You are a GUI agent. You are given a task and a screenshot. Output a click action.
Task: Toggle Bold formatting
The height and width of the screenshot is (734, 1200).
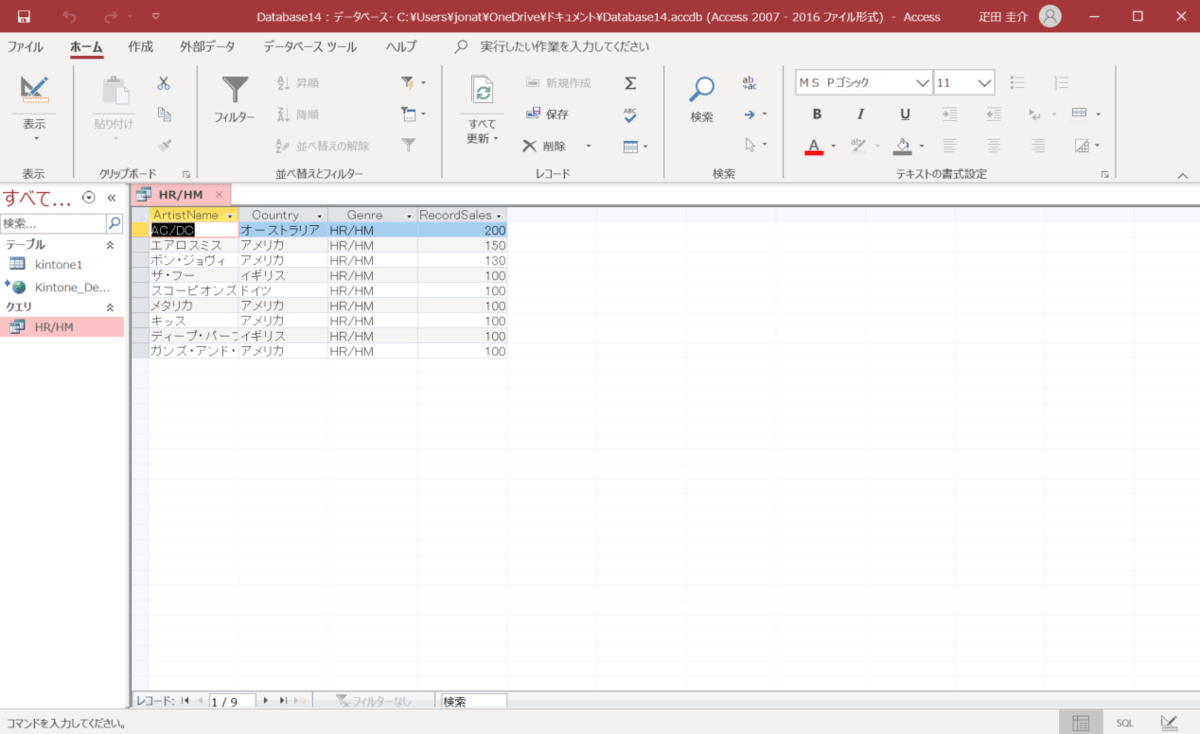tap(817, 114)
